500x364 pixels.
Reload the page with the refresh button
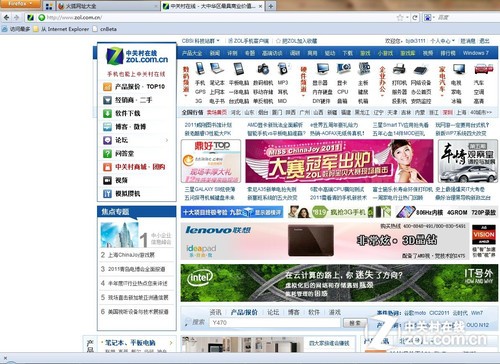[x=415, y=18]
